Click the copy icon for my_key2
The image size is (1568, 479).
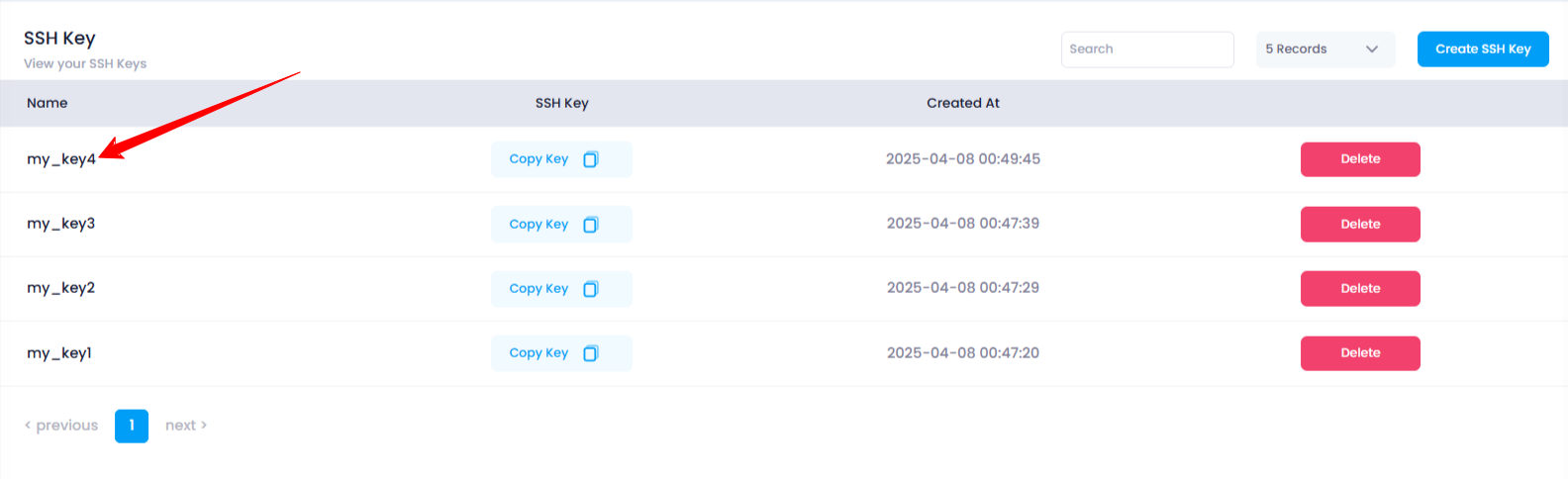[x=591, y=289]
